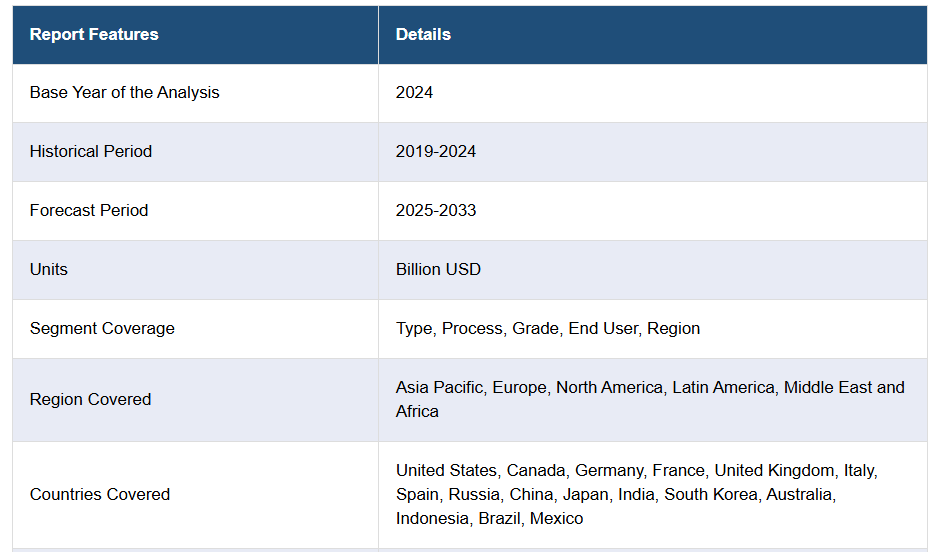Click the 2019-2024 historical period value
This screenshot has height=552, width=932.
(436, 151)
